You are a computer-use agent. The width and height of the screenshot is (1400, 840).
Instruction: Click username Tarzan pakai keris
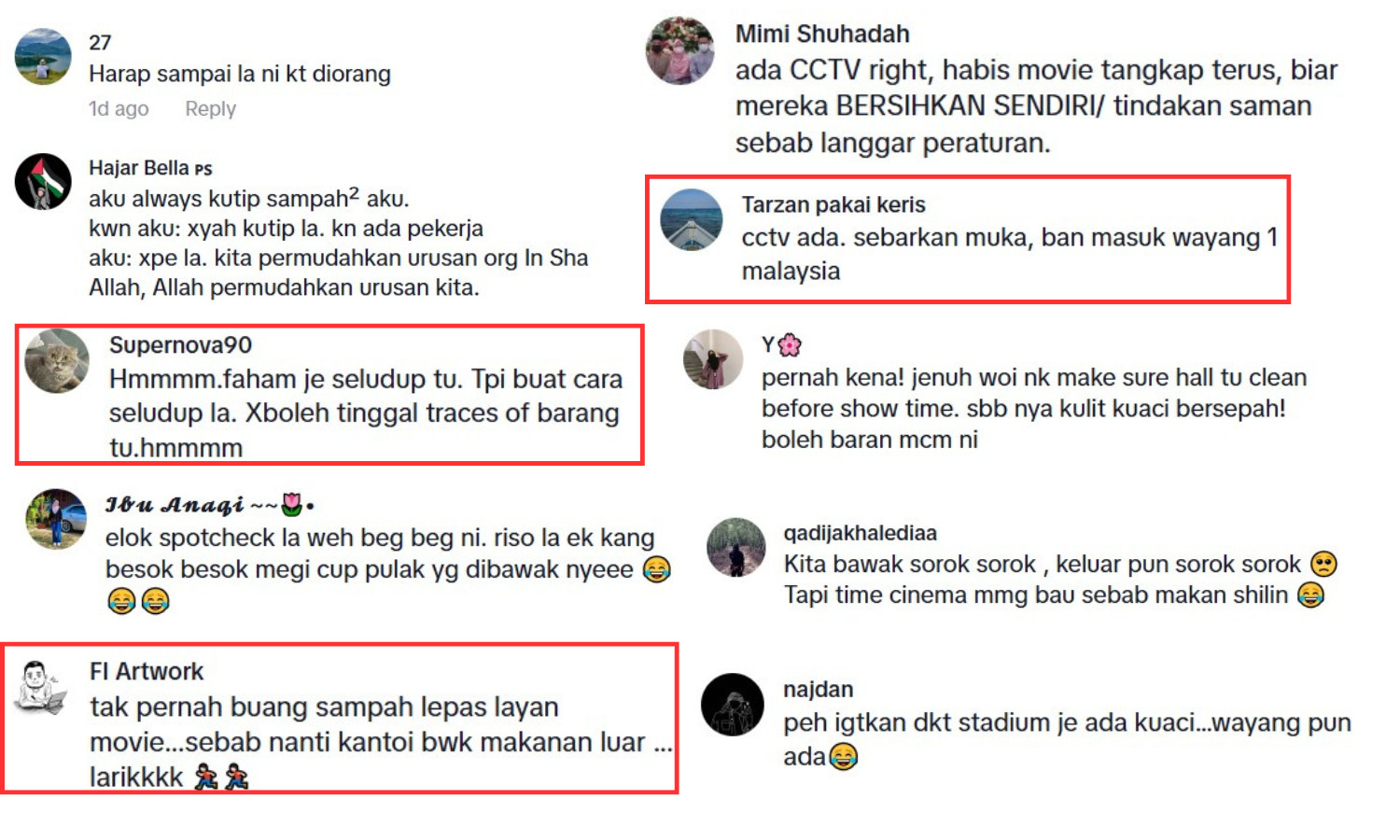[x=833, y=204]
